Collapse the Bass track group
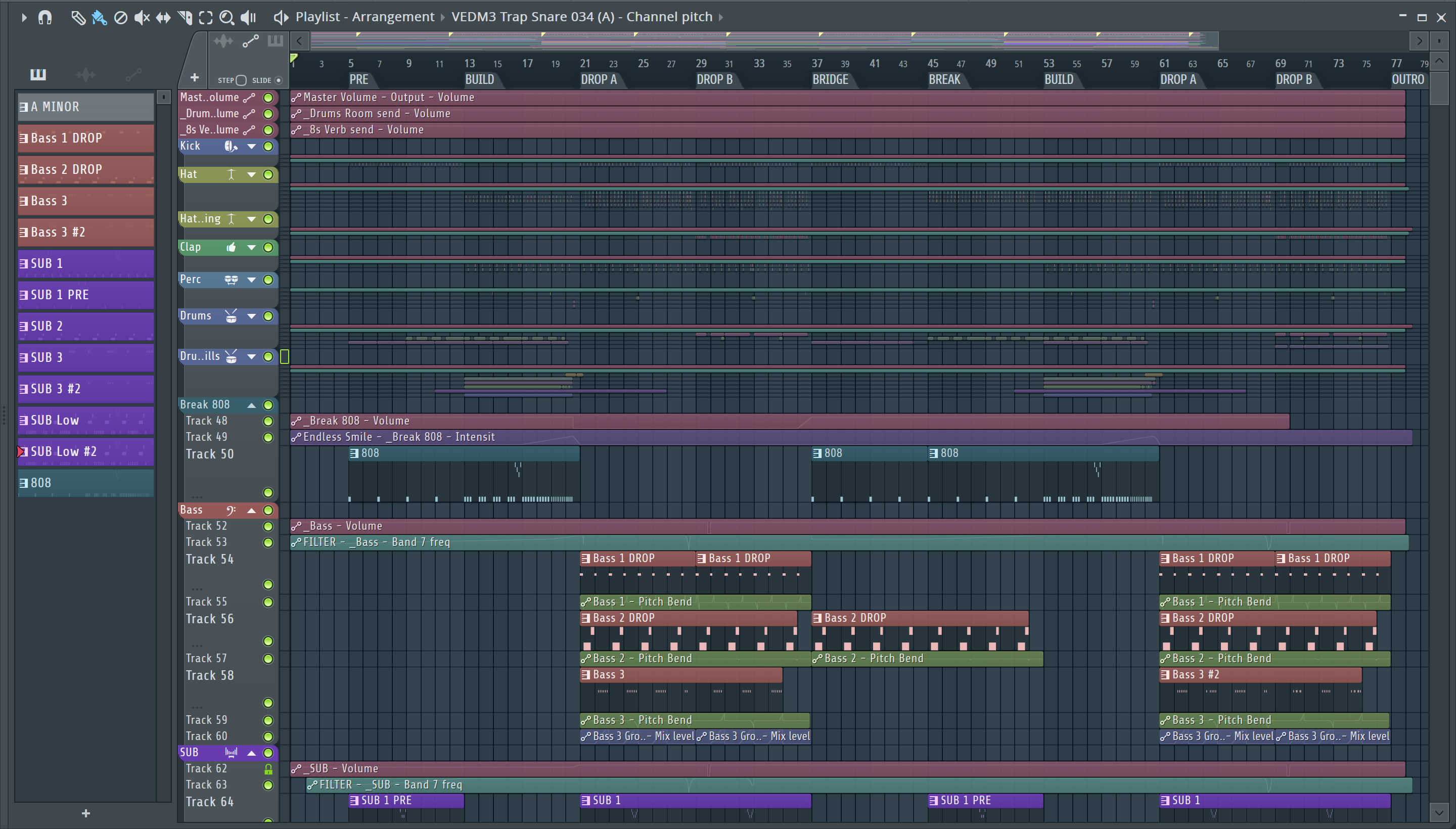 [x=251, y=511]
